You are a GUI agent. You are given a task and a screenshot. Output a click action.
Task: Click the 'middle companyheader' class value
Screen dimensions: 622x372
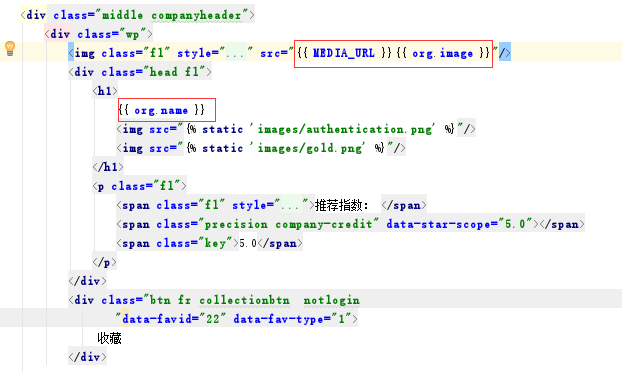(172, 15)
